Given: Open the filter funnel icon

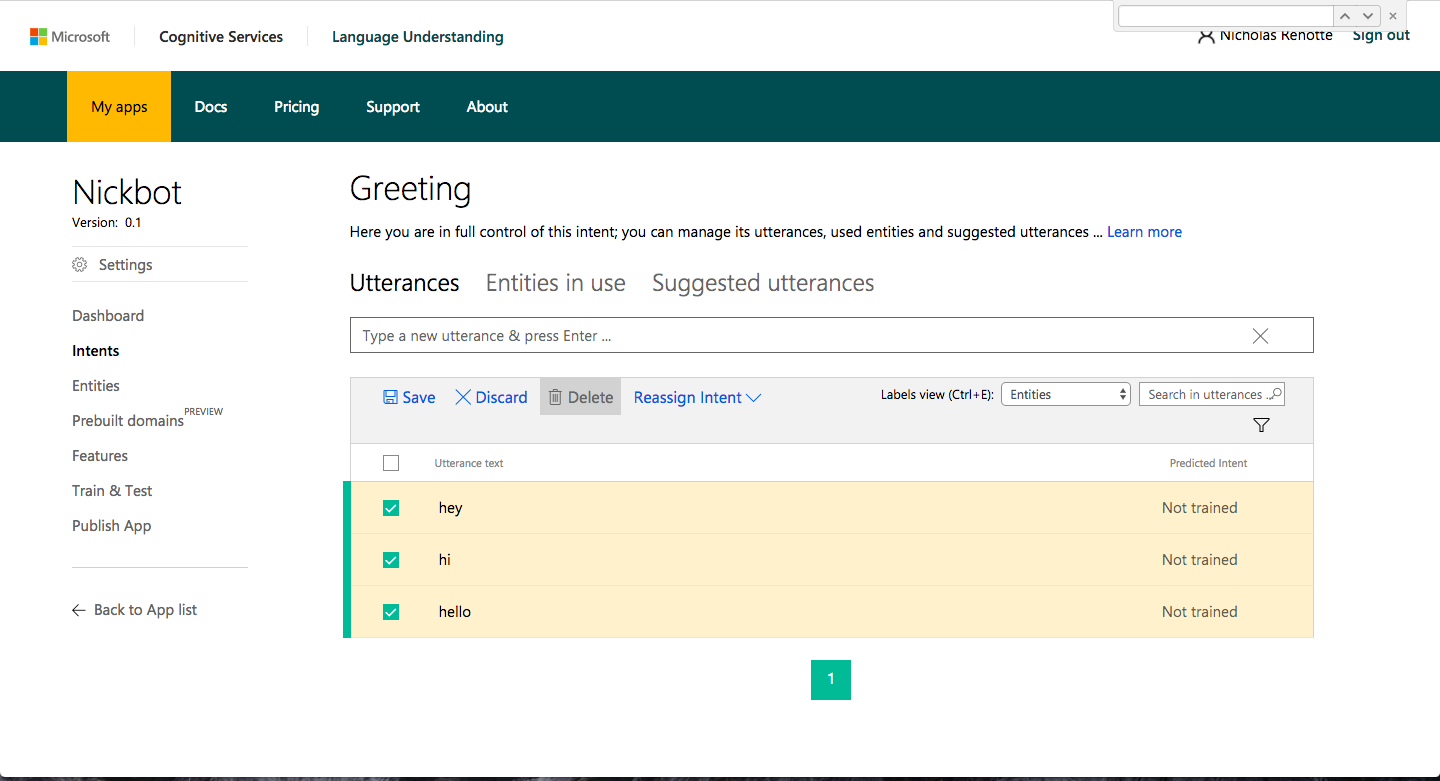Looking at the screenshot, I should click(x=1261, y=425).
